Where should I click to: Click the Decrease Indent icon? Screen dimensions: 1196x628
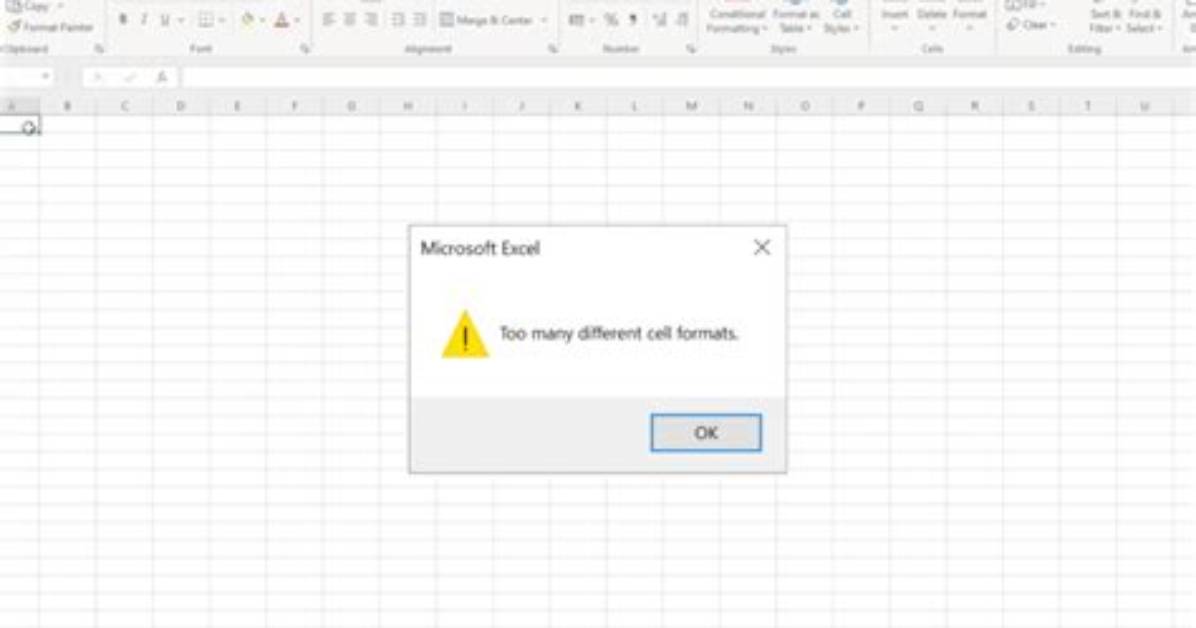pyautogui.click(x=398, y=20)
